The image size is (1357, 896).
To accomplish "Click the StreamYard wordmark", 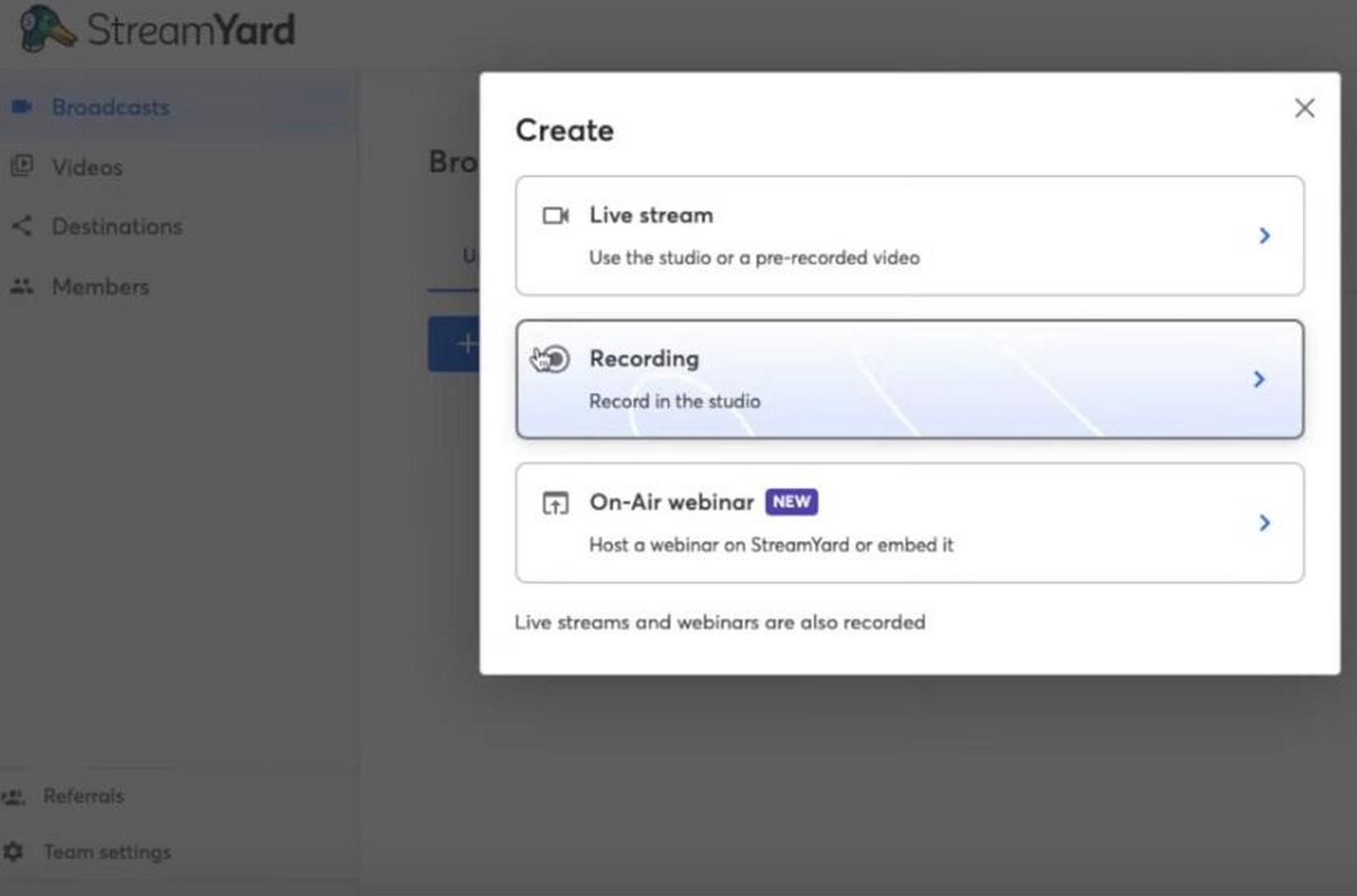I will pos(190,30).
